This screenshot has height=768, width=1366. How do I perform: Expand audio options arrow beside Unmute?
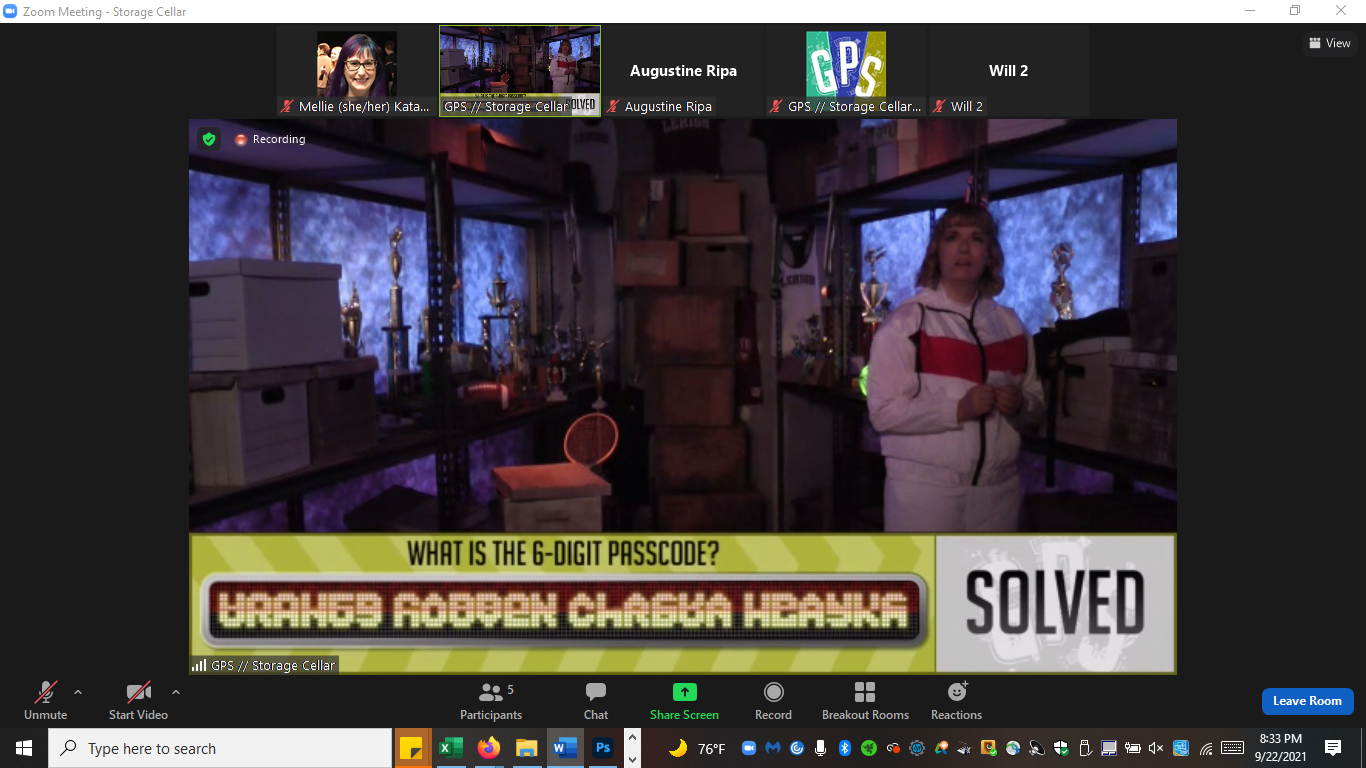[78, 692]
